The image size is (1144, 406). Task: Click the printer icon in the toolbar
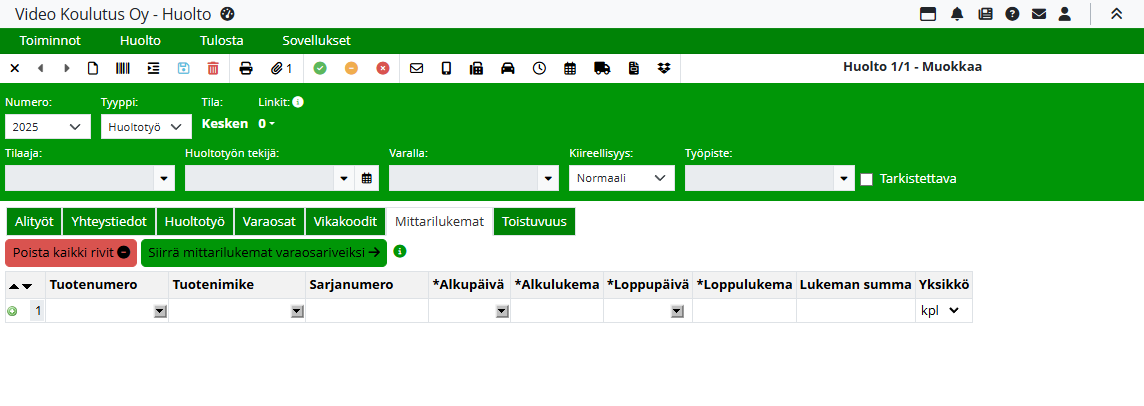246,68
